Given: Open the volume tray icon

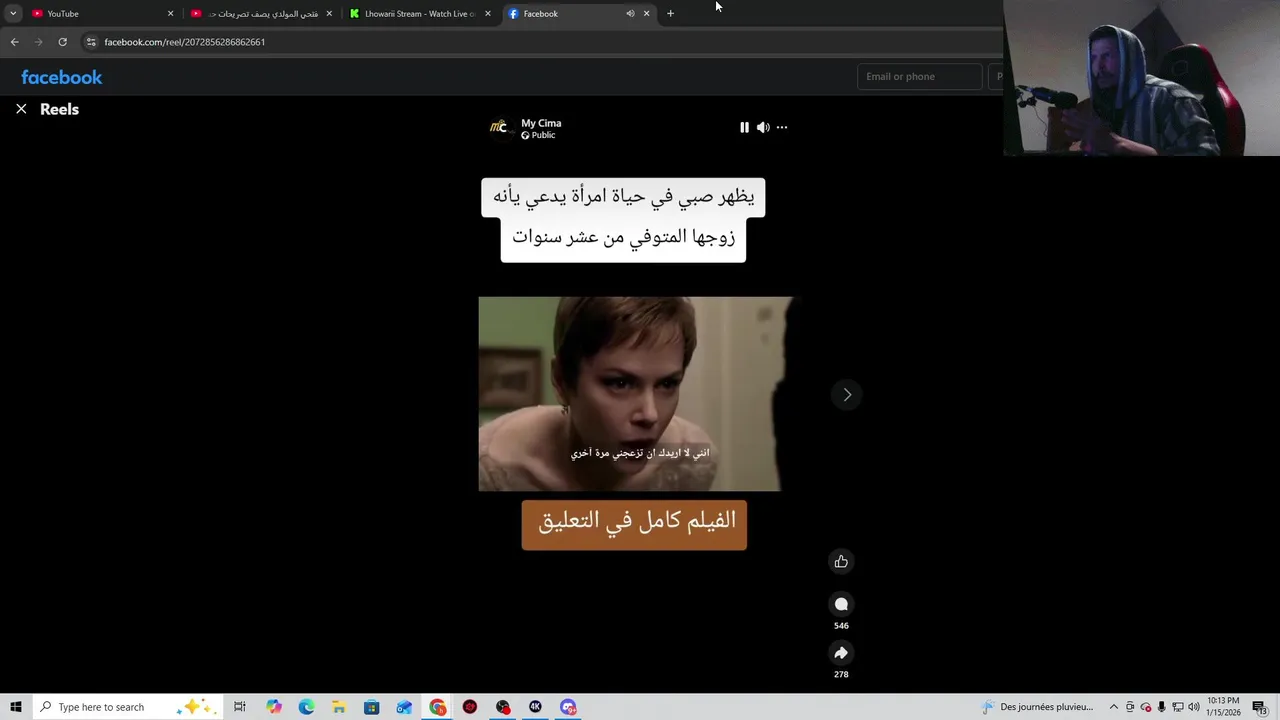Looking at the screenshot, I should (x=1193, y=707).
